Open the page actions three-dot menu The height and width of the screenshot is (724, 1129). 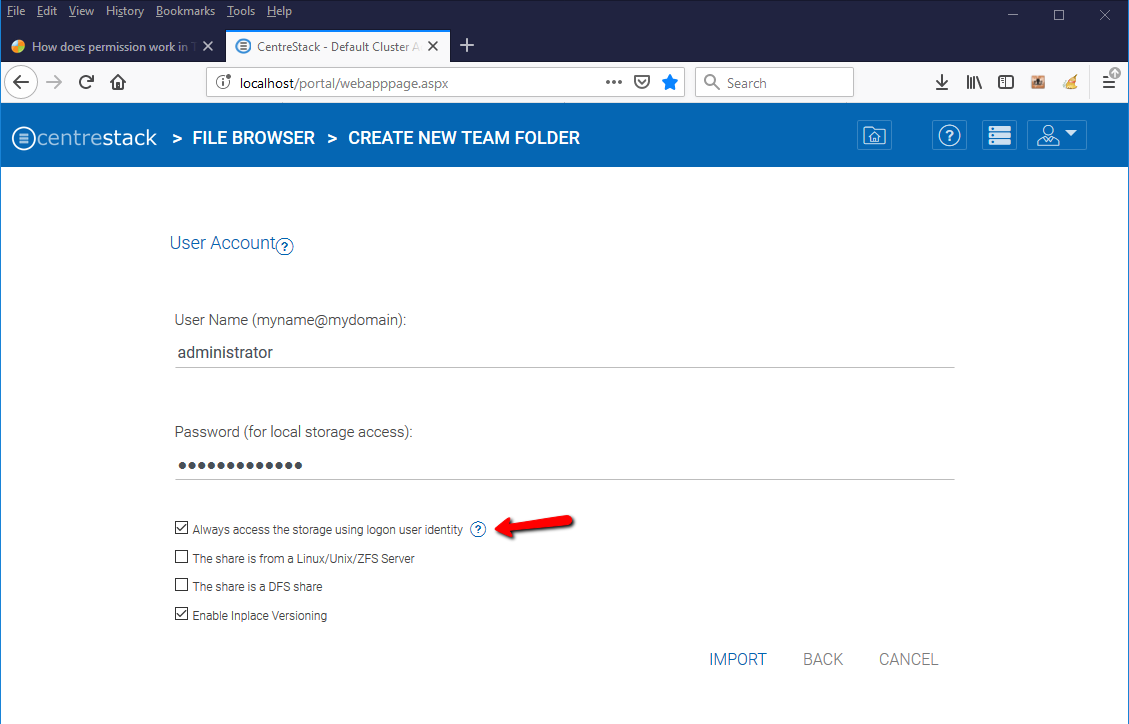[x=614, y=83]
